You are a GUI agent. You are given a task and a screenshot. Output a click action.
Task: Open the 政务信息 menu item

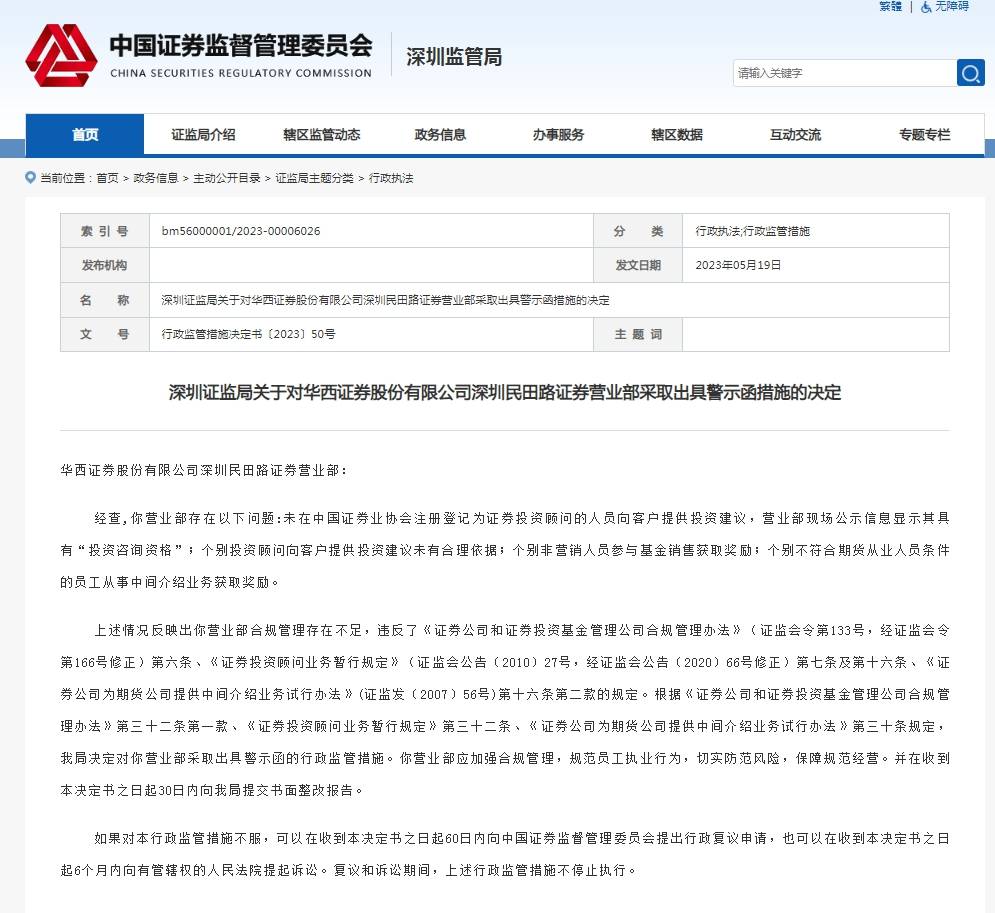point(440,135)
